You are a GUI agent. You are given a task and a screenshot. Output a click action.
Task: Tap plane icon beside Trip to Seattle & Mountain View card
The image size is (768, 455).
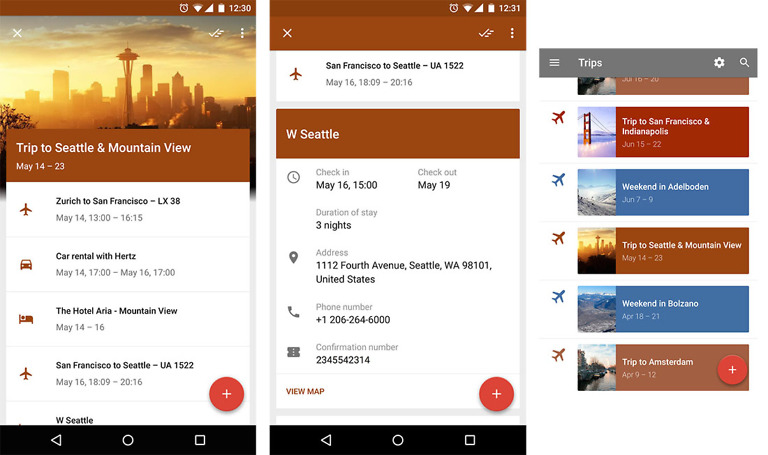pos(558,238)
